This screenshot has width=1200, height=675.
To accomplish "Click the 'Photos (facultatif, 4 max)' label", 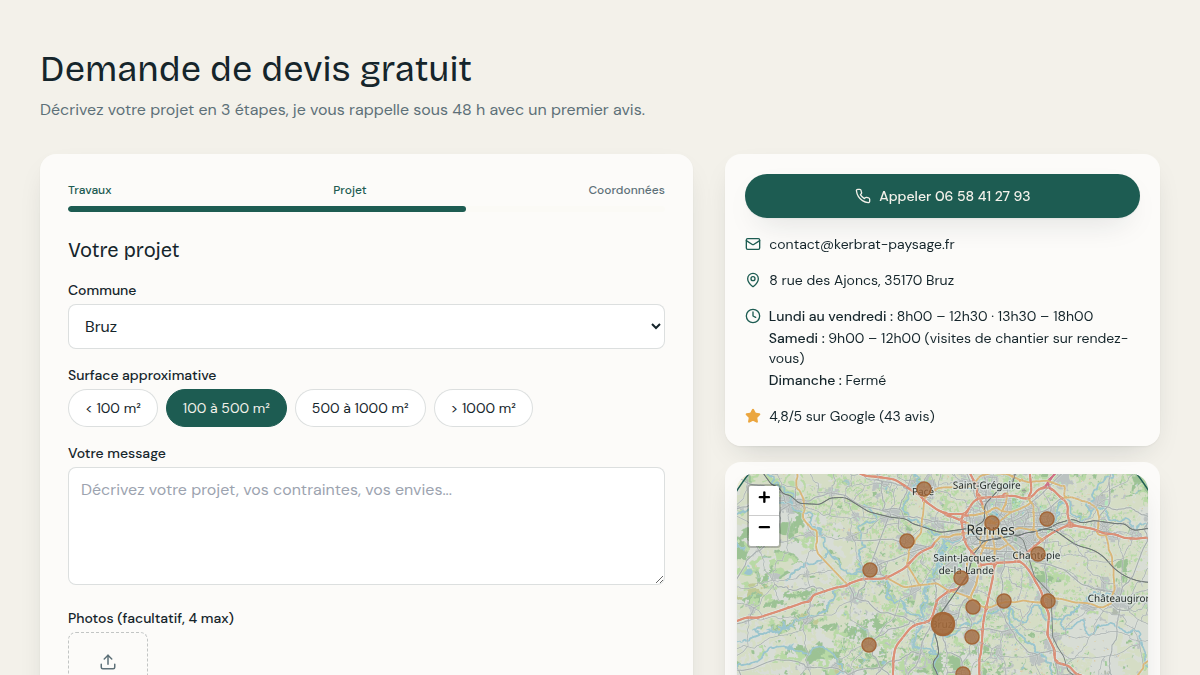I will click(151, 619).
